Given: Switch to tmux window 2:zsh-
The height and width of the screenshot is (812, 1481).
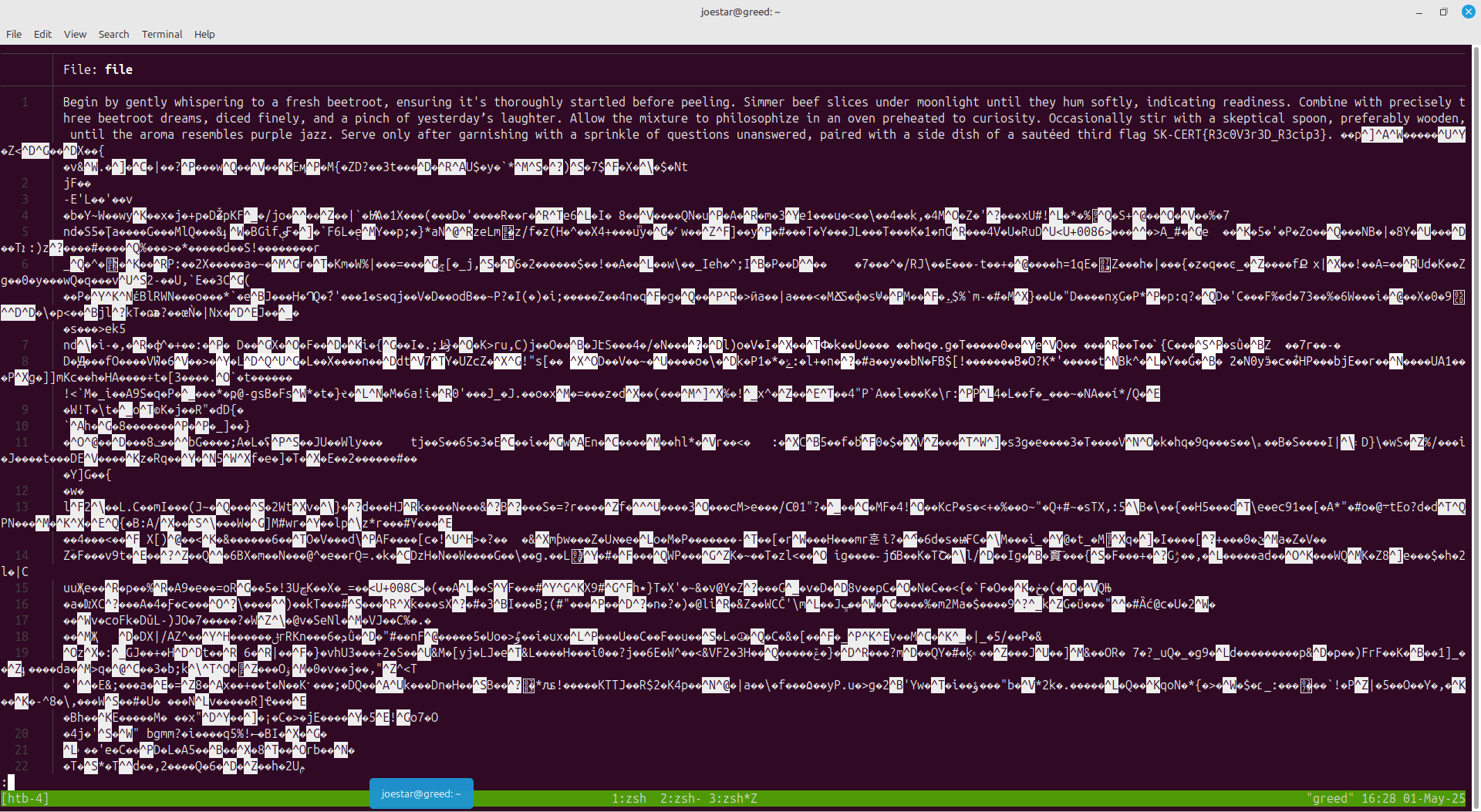Looking at the screenshot, I should (680, 799).
